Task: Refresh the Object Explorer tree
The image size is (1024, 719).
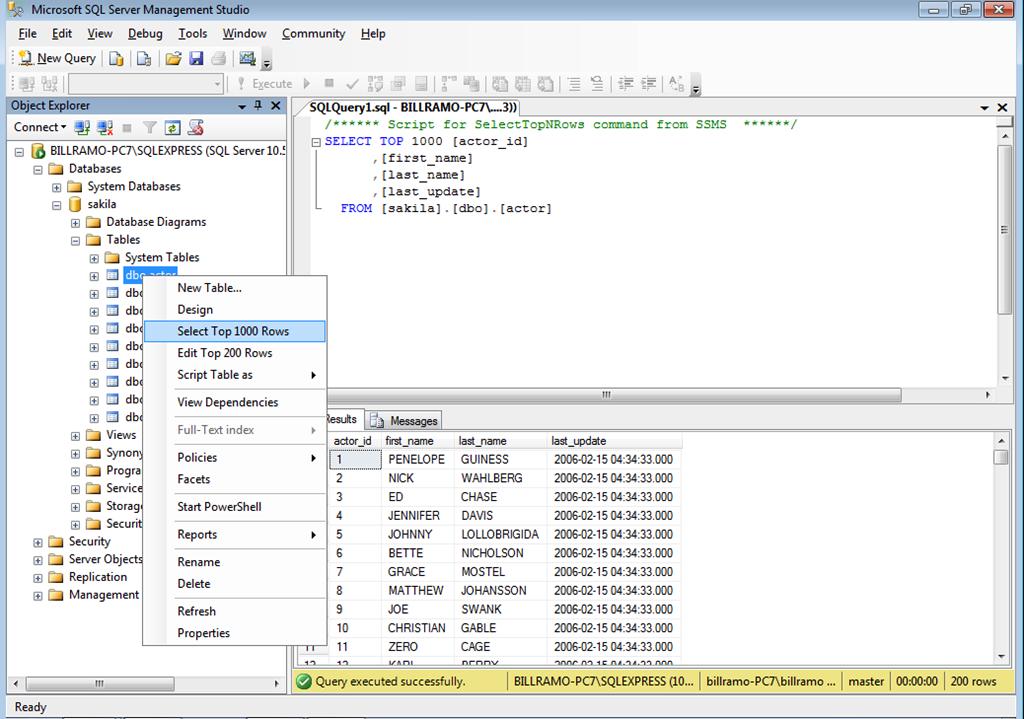Action: pyautogui.click(x=172, y=127)
